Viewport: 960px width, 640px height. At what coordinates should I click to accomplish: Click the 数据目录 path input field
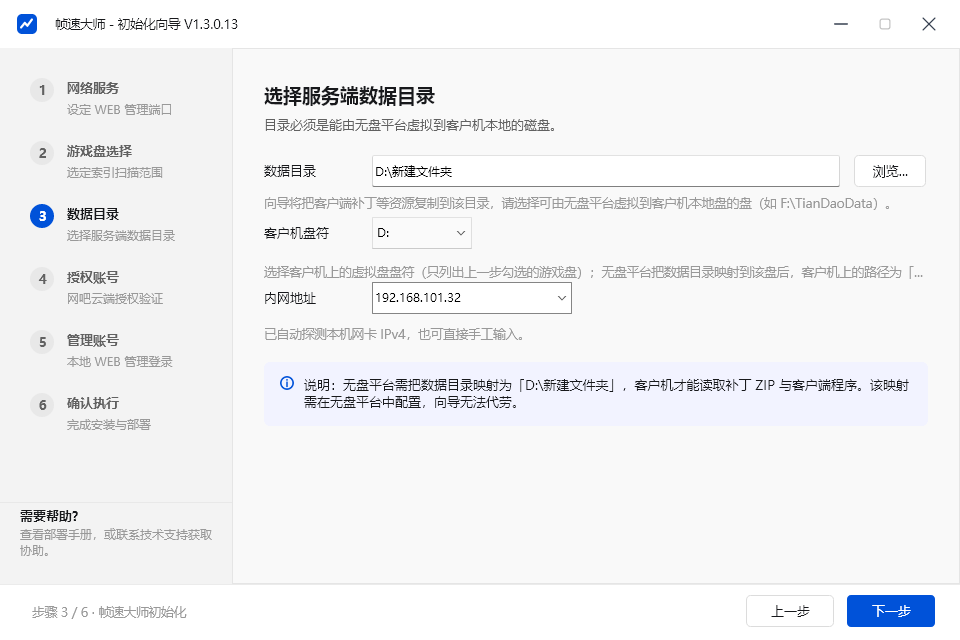[606, 171]
